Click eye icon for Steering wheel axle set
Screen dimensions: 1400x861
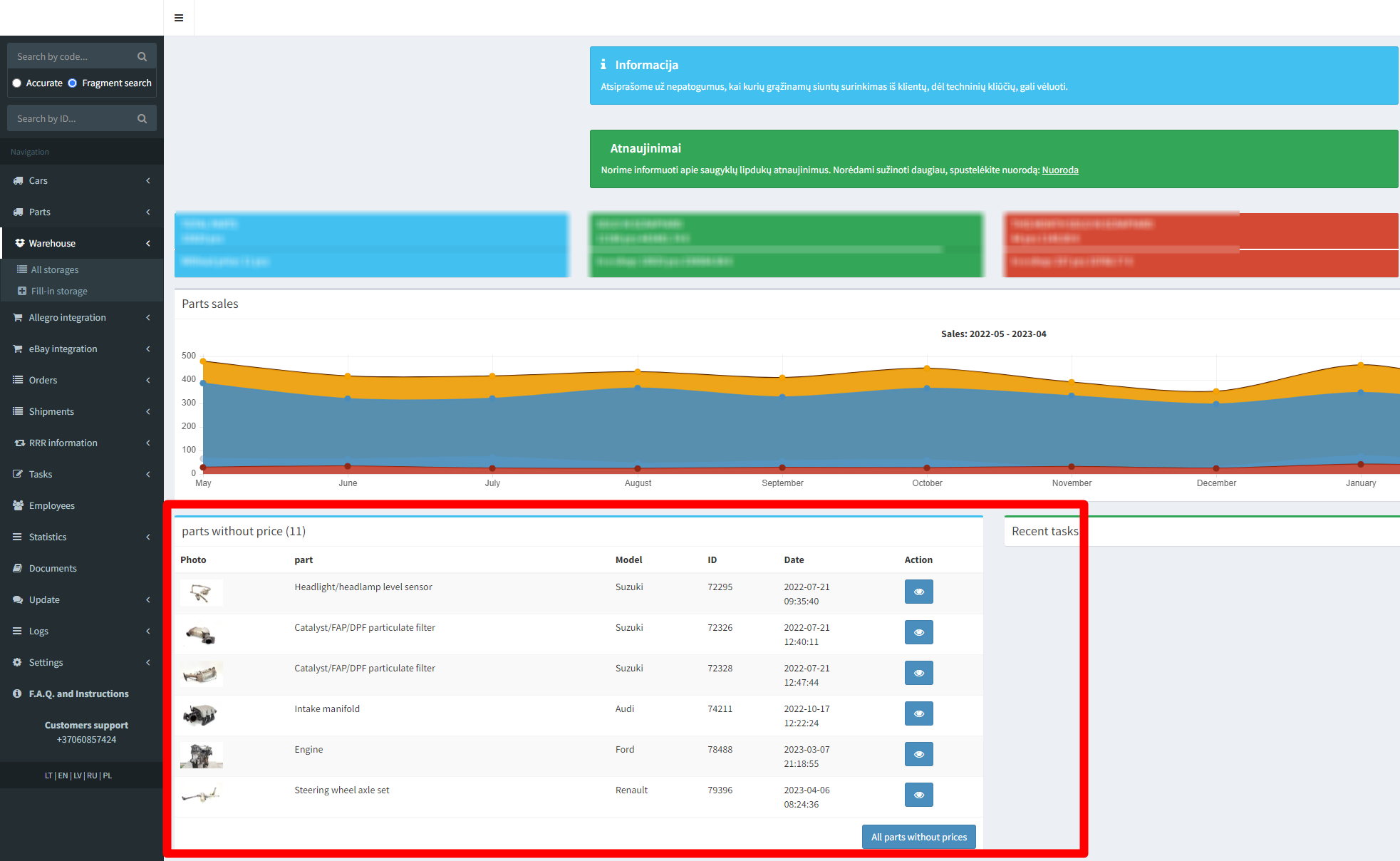[918, 795]
